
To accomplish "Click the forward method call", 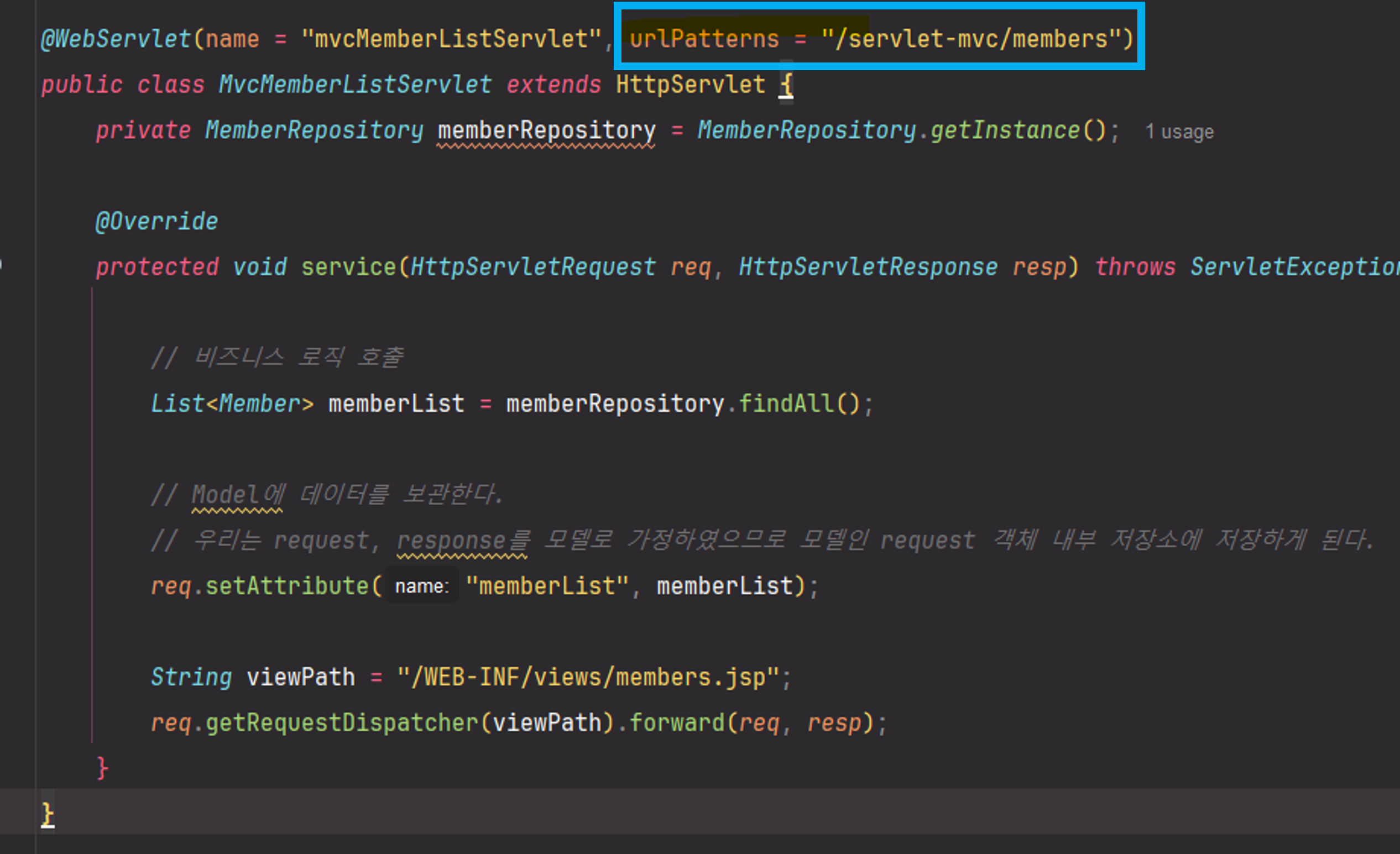I will point(677,723).
